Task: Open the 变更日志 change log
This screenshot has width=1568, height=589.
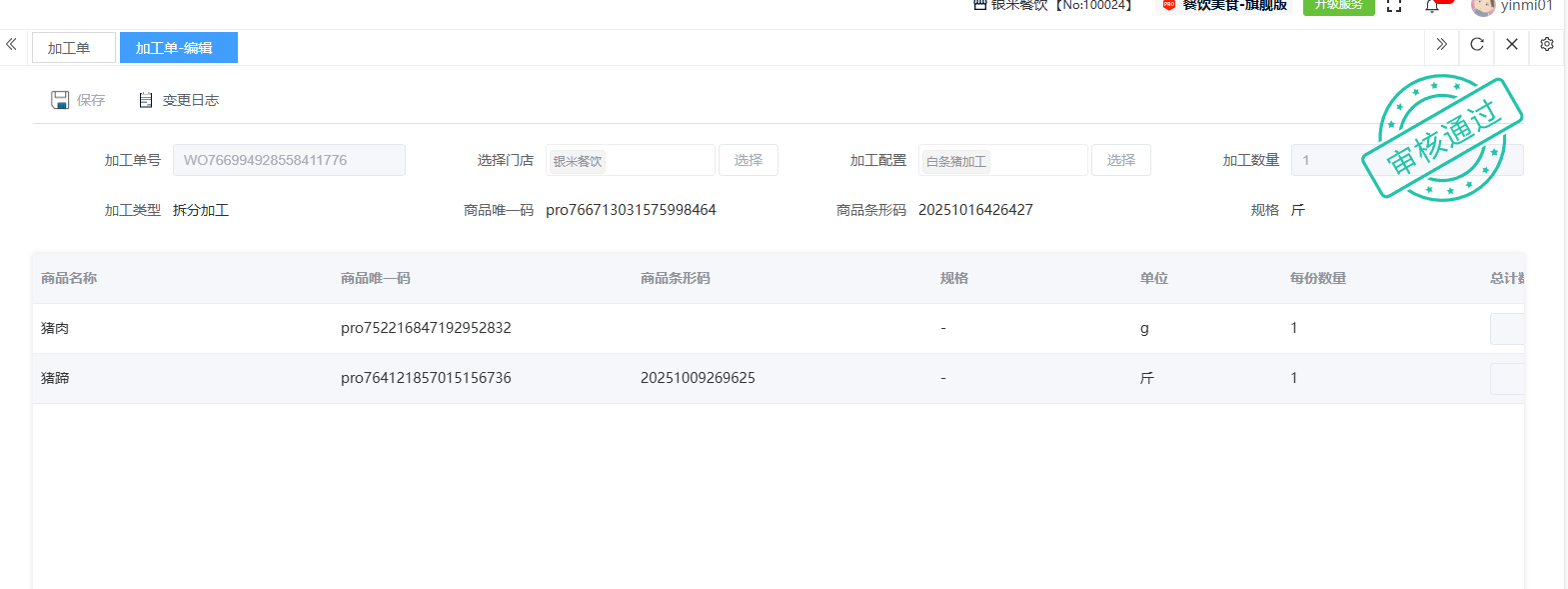Action: [179, 100]
